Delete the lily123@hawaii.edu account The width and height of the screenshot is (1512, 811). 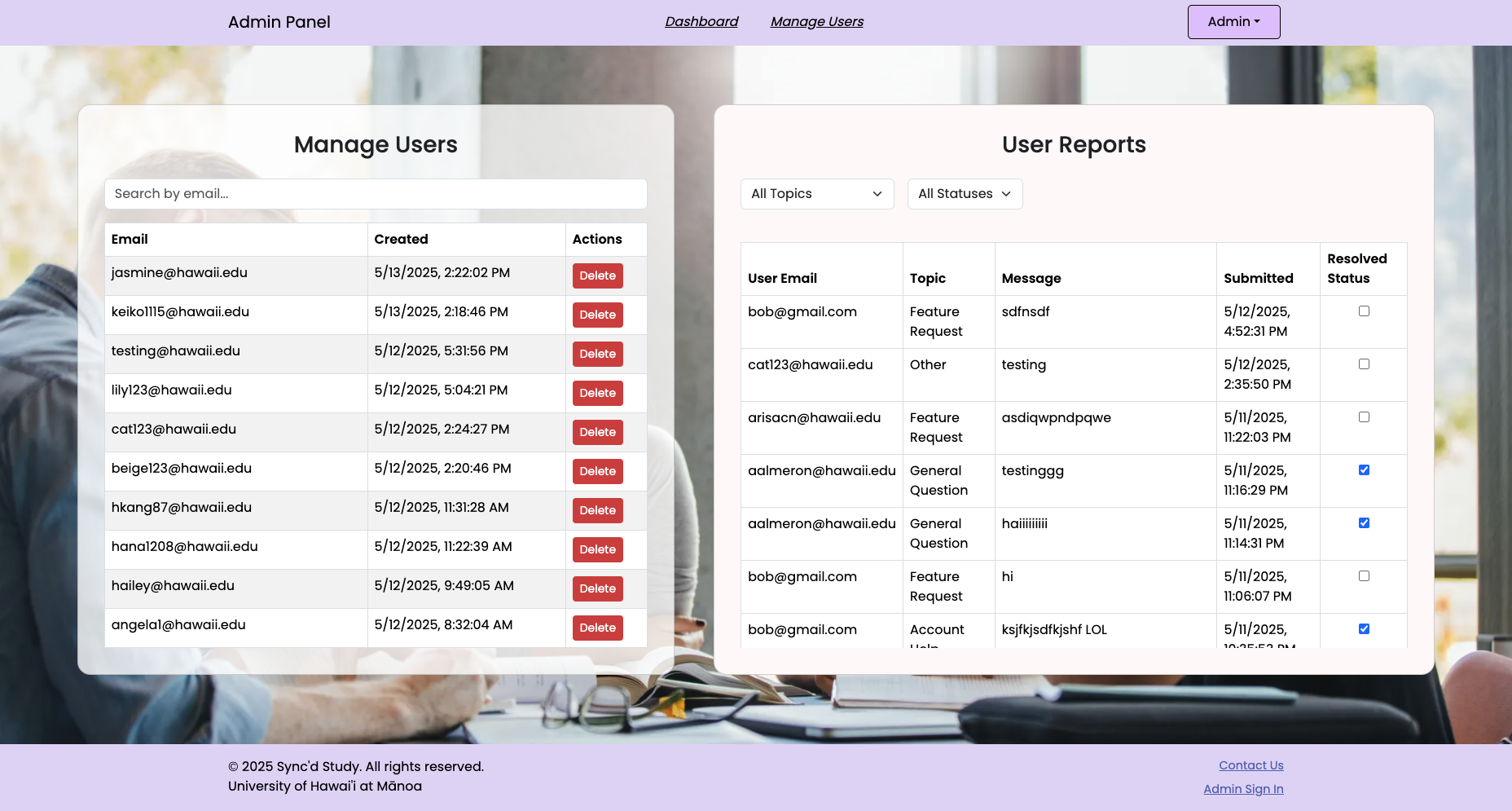pyautogui.click(x=597, y=393)
